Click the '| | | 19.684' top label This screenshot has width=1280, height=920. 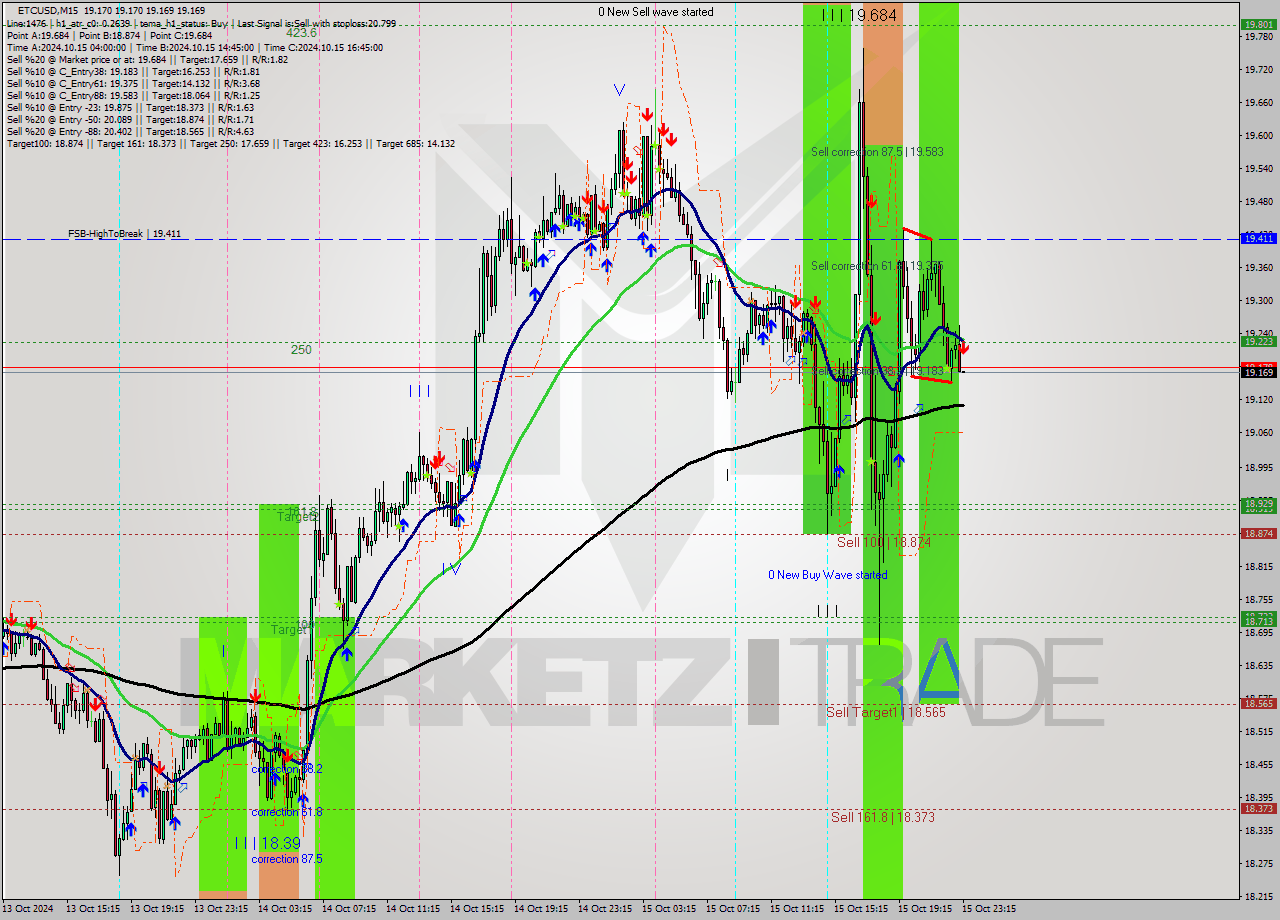point(859,15)
